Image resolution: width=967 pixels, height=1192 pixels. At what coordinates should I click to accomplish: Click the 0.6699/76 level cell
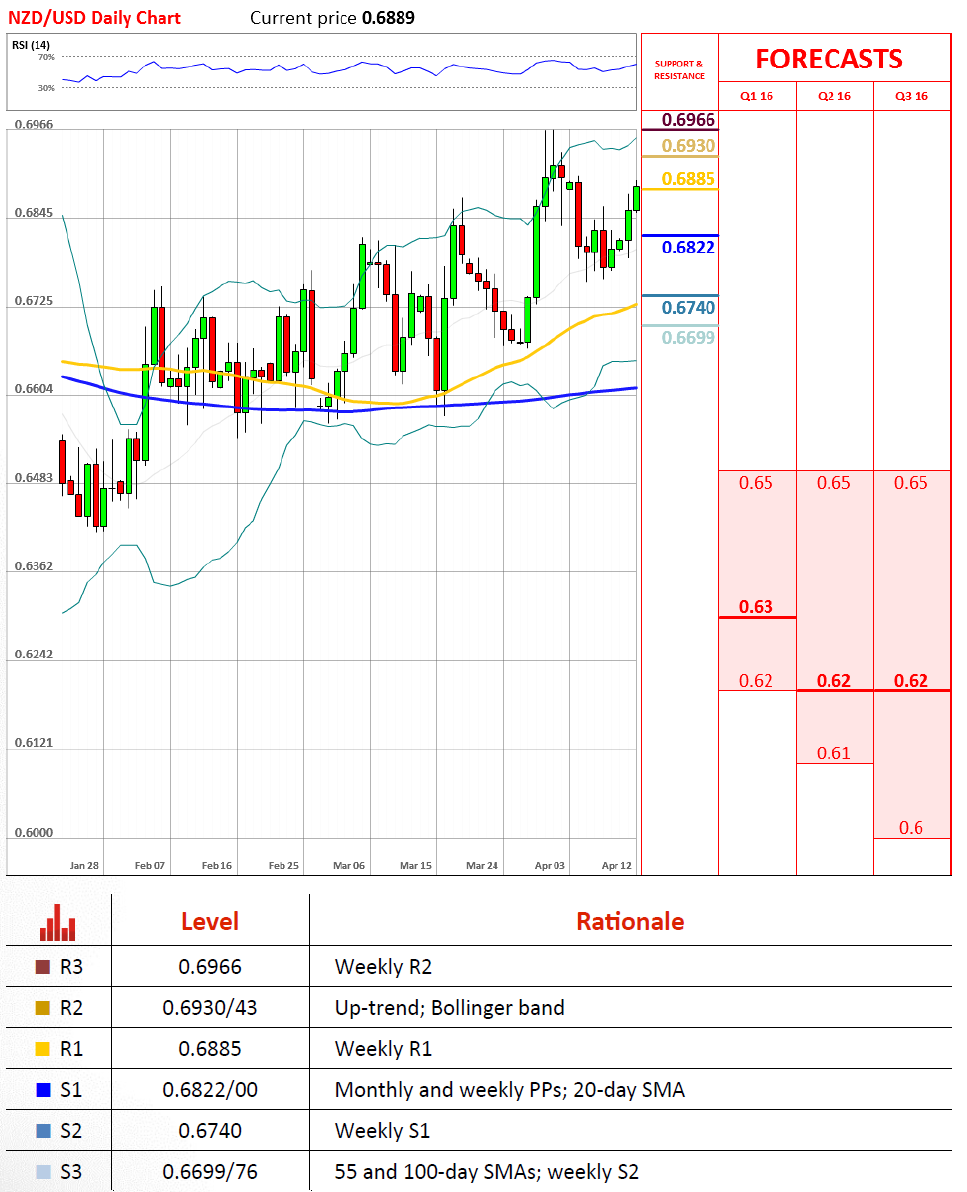point(210,1172)
